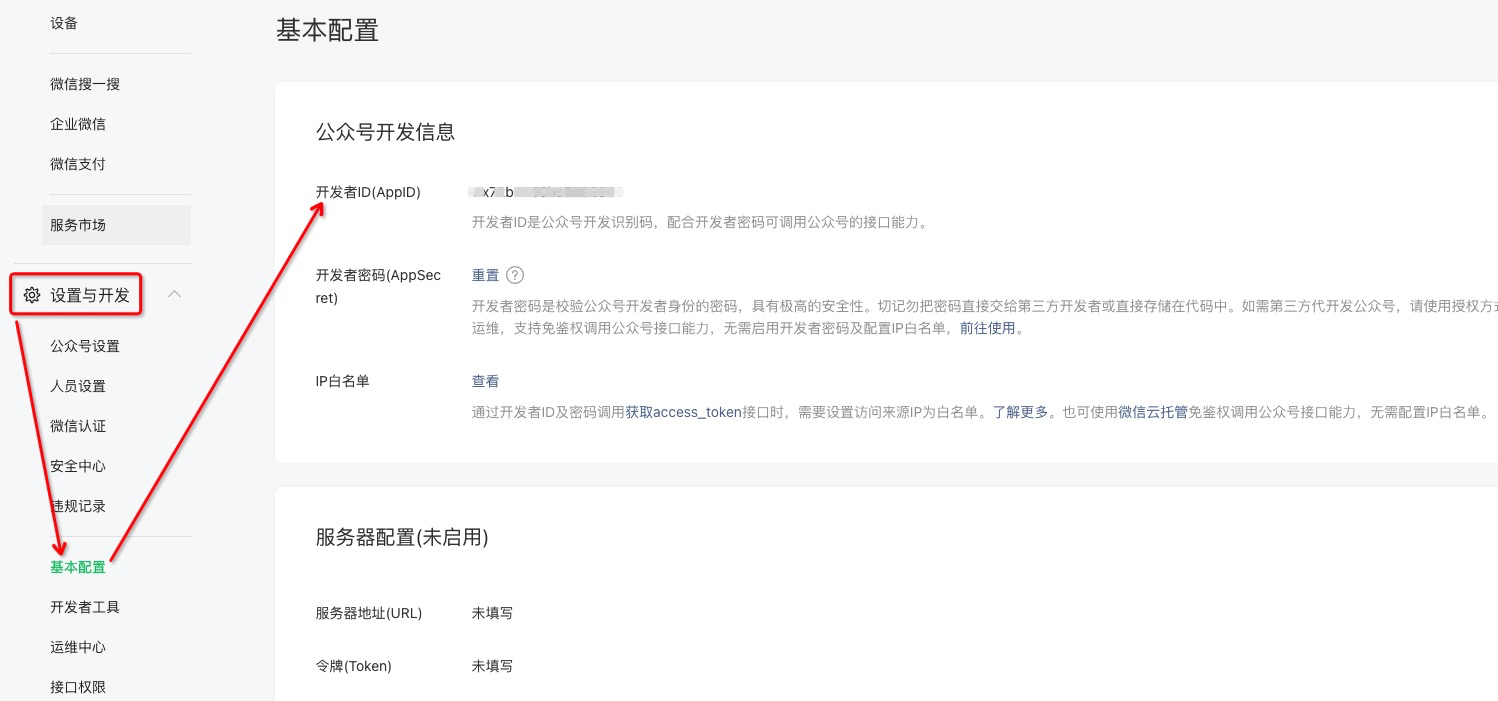Open 公众号设置 page
The image size is (1498, 701).
85,346
